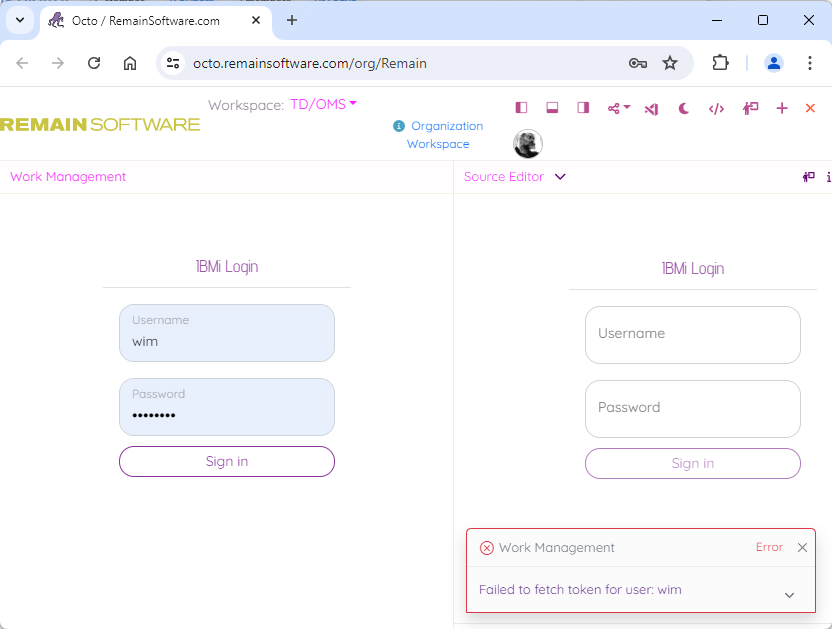This screenshot has width=832, height=629.
Task: Open the browser home page
Action: [x=130, y=63]
